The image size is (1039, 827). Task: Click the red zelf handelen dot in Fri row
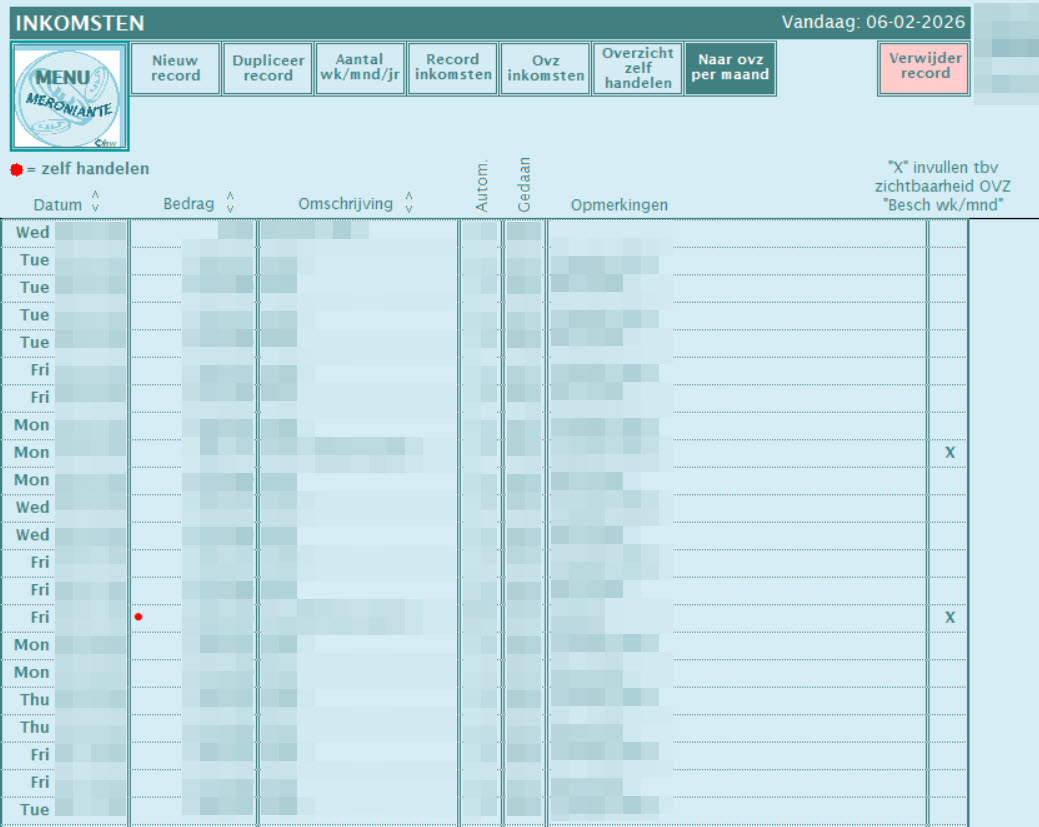point(138,617)
